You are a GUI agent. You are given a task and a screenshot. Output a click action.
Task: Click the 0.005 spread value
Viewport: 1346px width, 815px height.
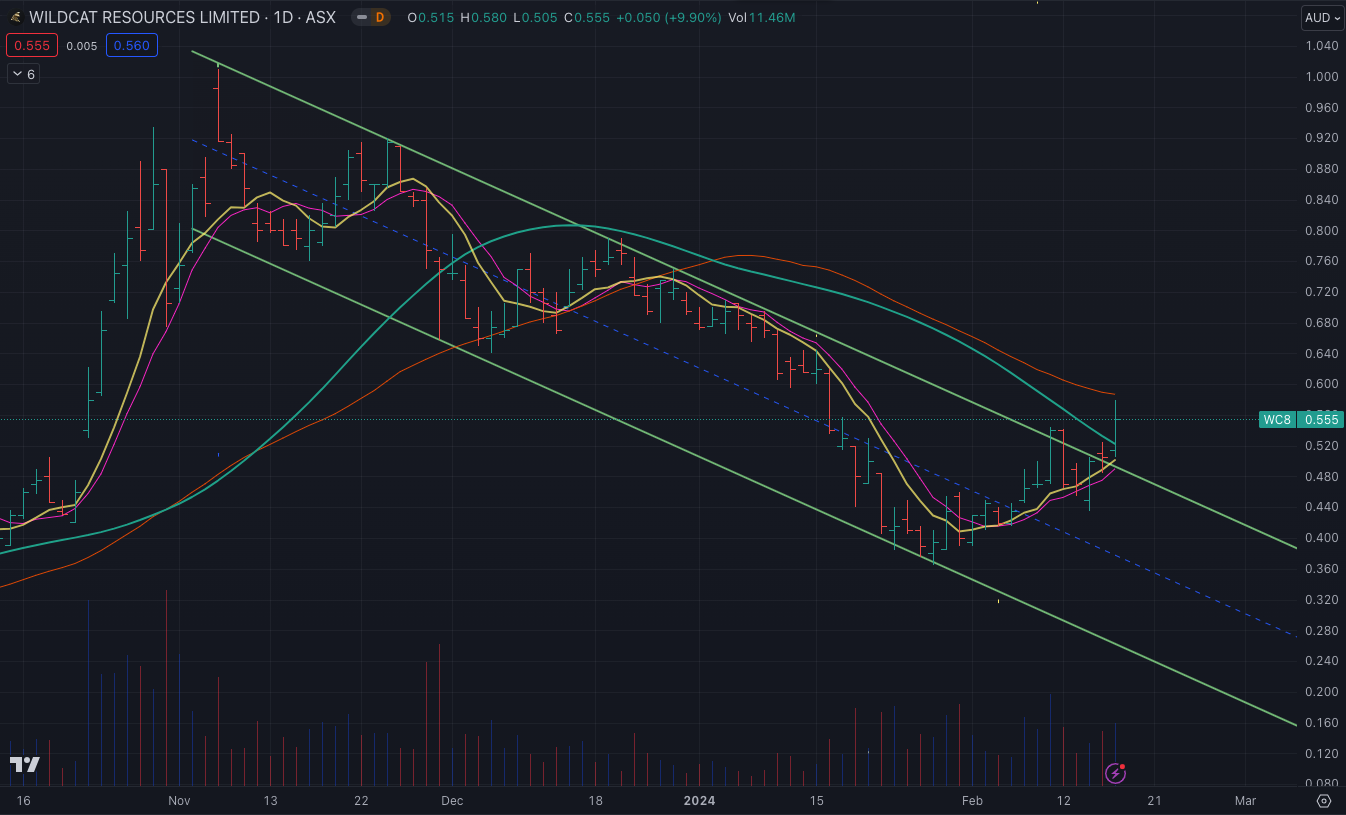click(x=82, y=45)
